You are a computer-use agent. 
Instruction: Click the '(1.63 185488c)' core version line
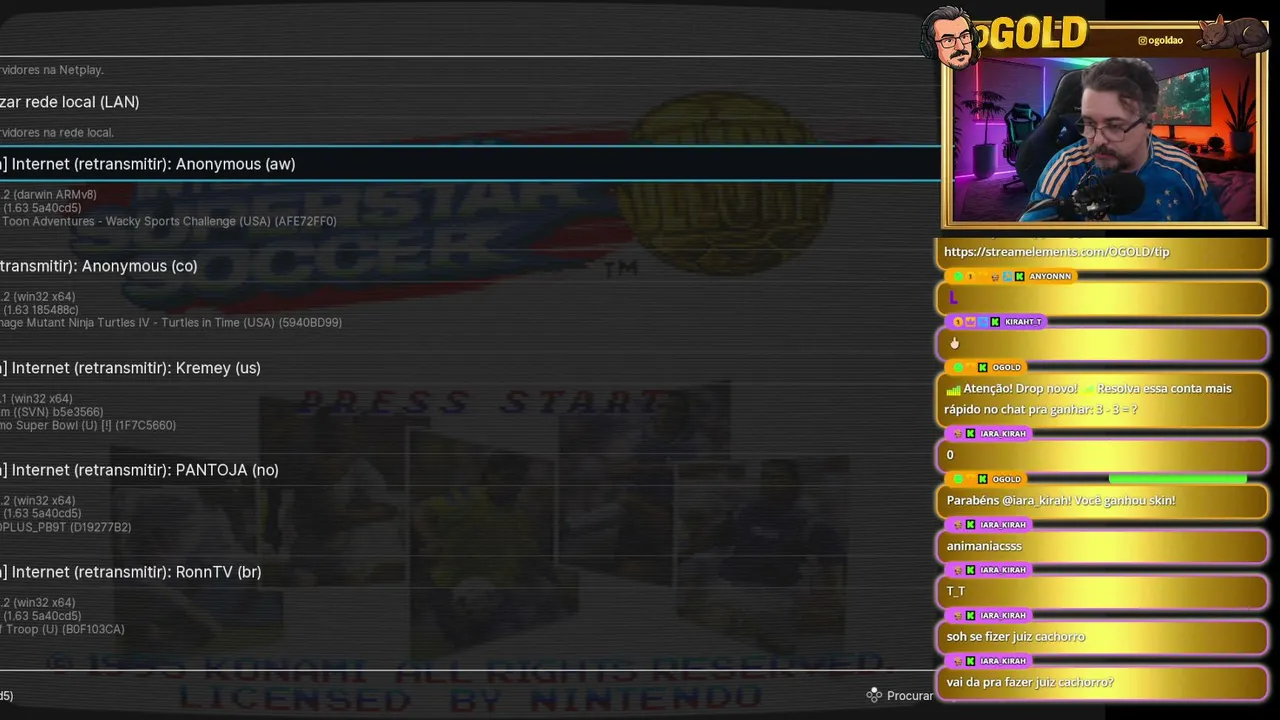40,310
